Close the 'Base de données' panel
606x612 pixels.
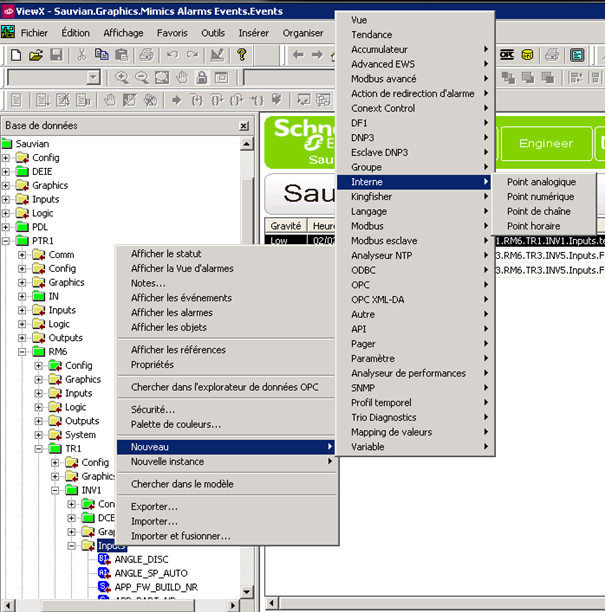243,126
